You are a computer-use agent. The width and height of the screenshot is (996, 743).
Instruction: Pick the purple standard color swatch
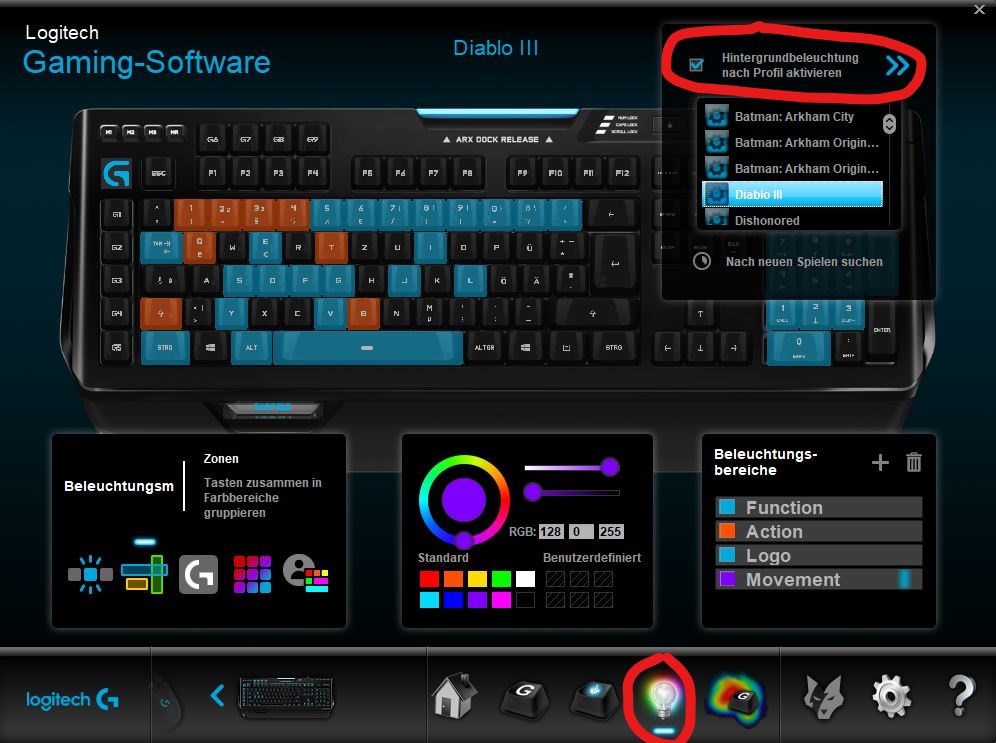pyautogui.click(x=477, y=600)
